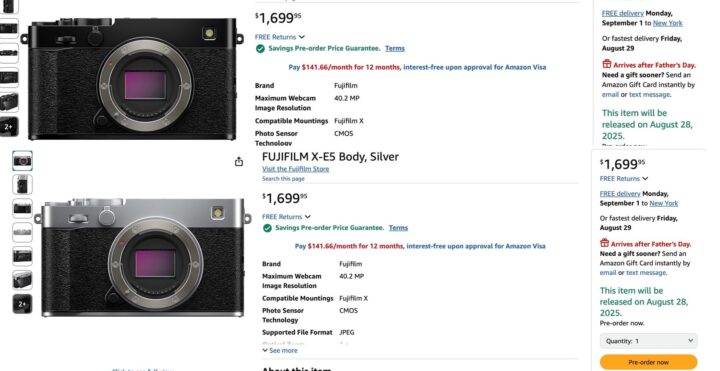
Task: Click the Pre-order now button
Action: click(x=648, y=362)
